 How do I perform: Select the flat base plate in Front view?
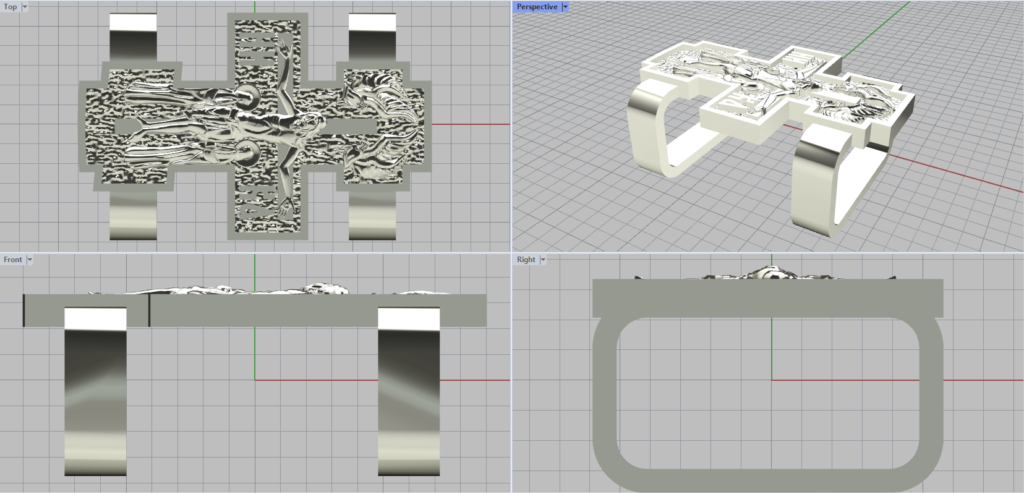[x=300, y=310]
